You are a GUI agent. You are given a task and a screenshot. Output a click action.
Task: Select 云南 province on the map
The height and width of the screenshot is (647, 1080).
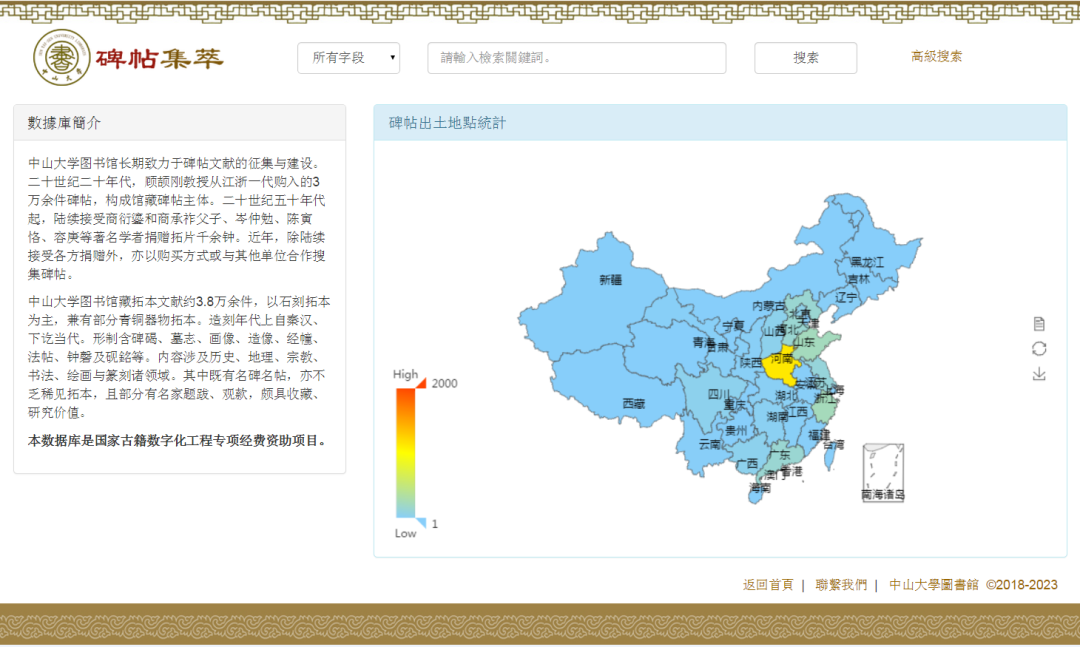pyautogui.click(x=709, y=444)
